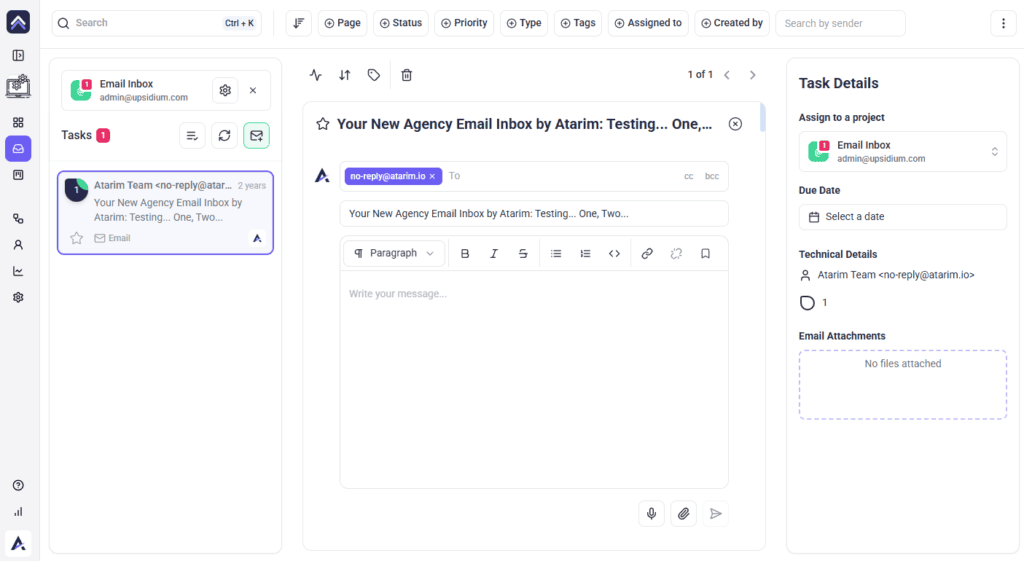Click the task list filter icon
Image resolution: width=1024 pixels, height=561 pixels.
(x=192, y=136)
